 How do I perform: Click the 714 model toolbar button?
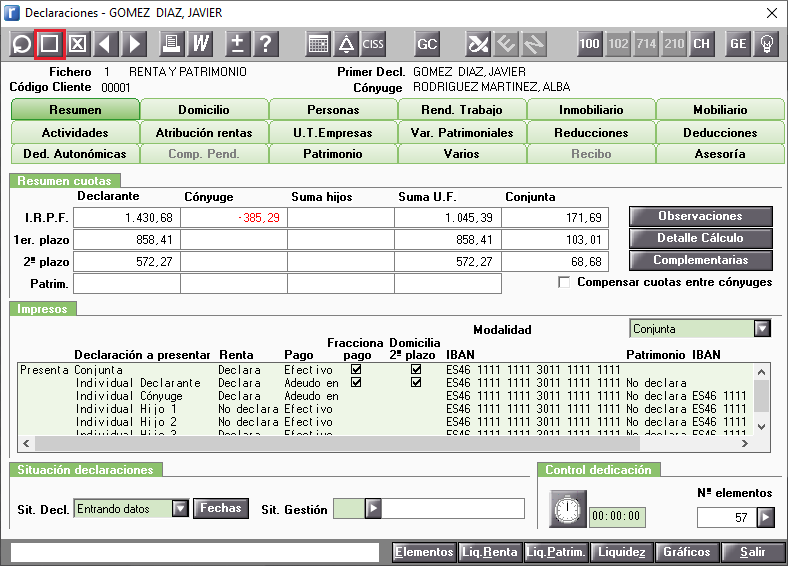point(646,44)
